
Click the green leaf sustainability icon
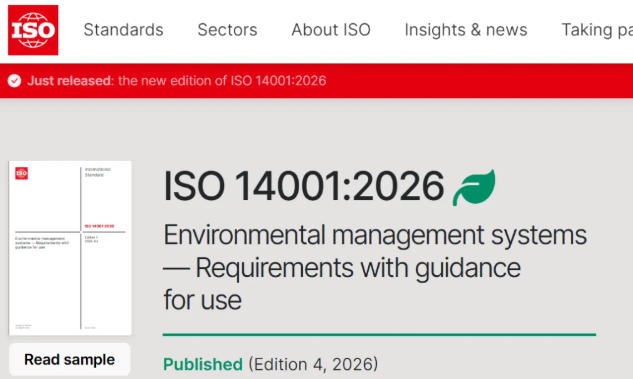474,187
